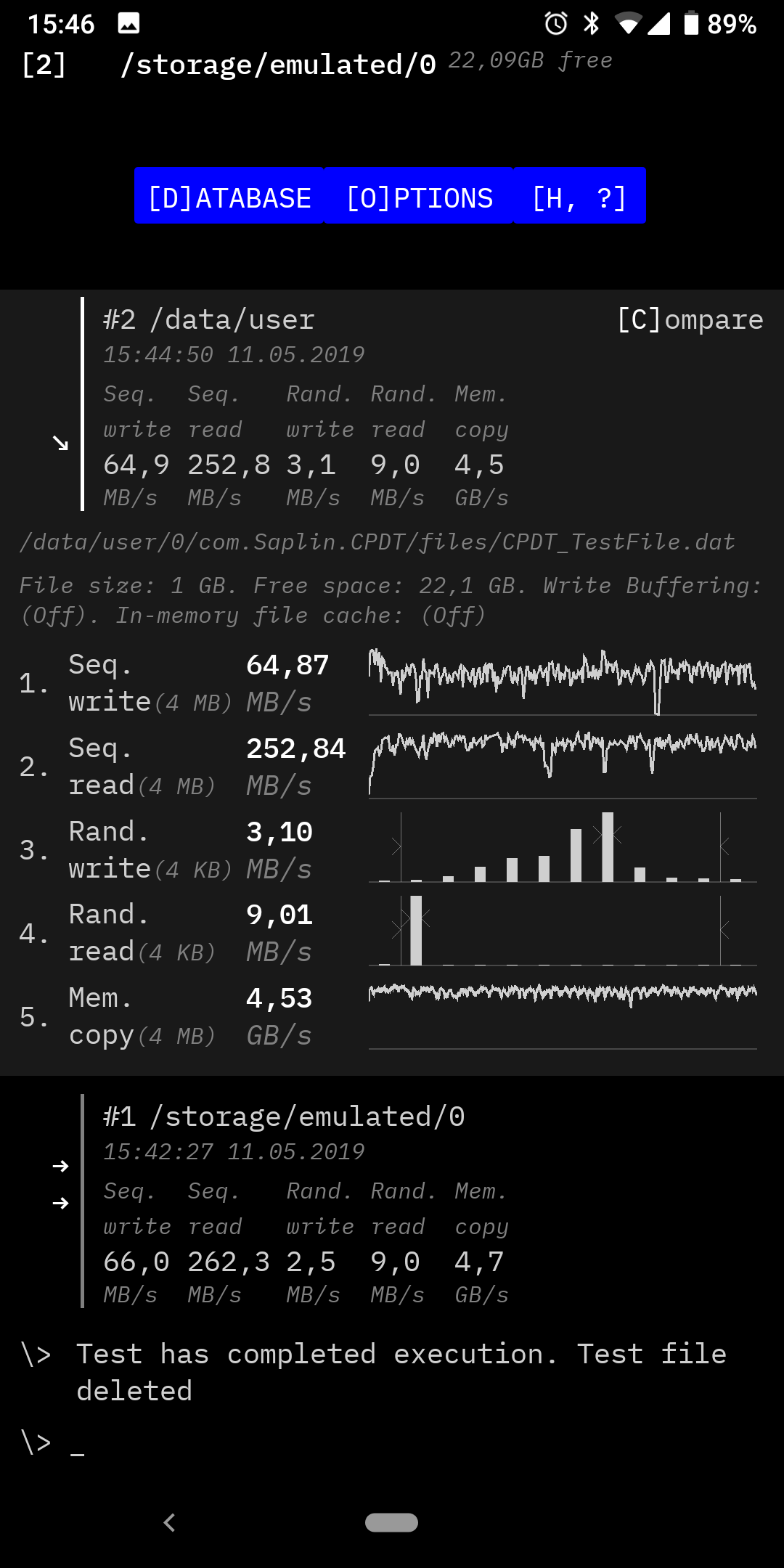Viewport: 784px width, 1568px height.
Task: Open the [D]ATABASE menu
Action: 229,196
